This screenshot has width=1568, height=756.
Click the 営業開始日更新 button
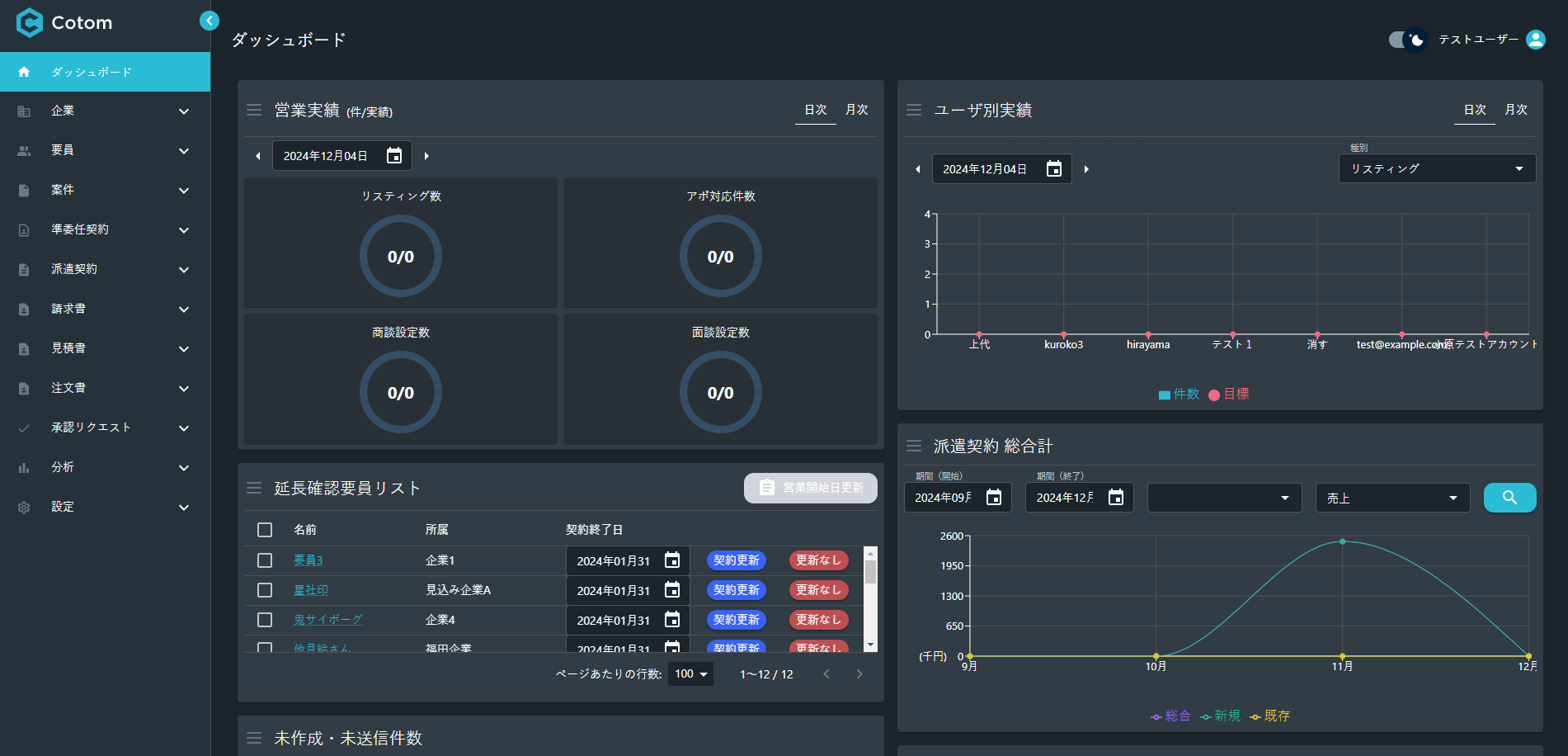coord(810,488)
